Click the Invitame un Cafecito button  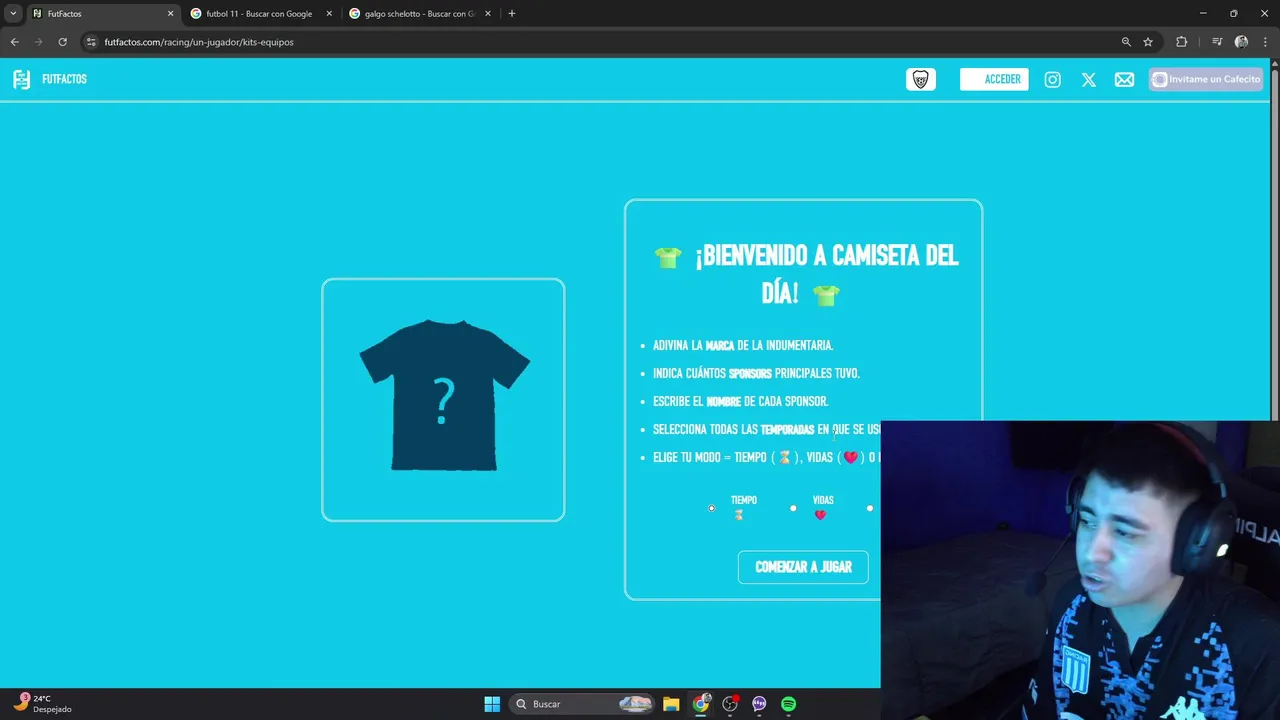(x=1206, y=79)
